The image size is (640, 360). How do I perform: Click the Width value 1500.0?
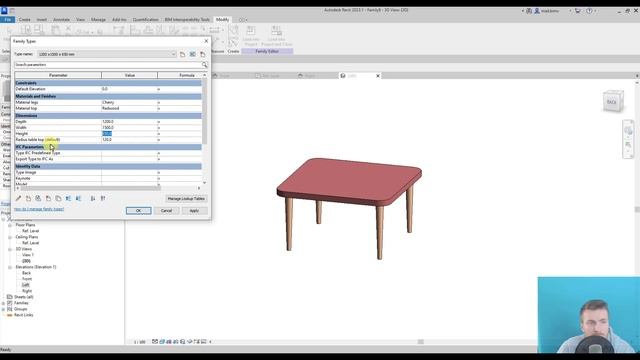click(x=129, y=127)
